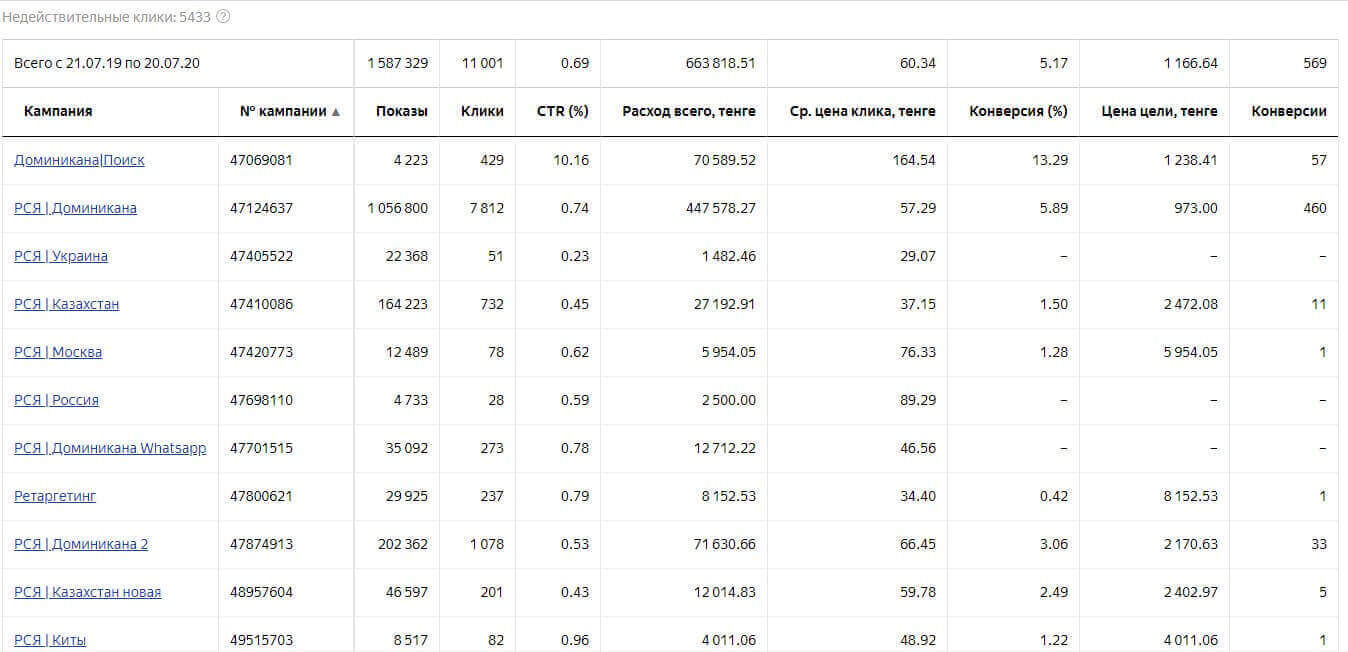Click the help icon next to invalid clicks

223,17
